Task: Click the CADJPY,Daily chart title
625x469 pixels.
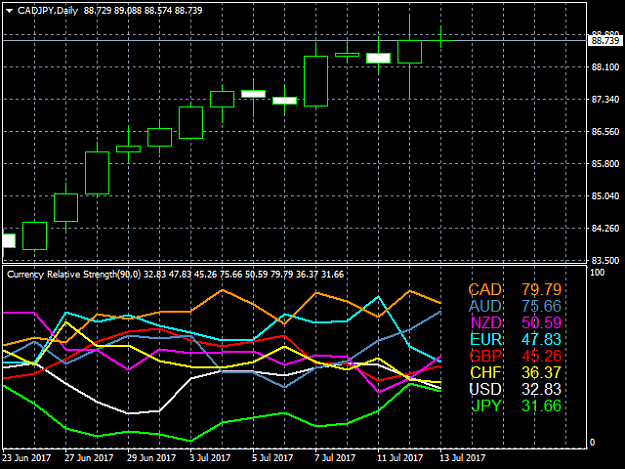Action: point(48,11)
